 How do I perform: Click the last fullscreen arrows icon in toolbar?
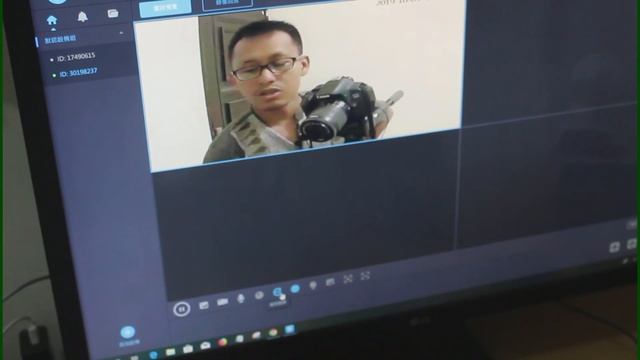tap(365, 276)
